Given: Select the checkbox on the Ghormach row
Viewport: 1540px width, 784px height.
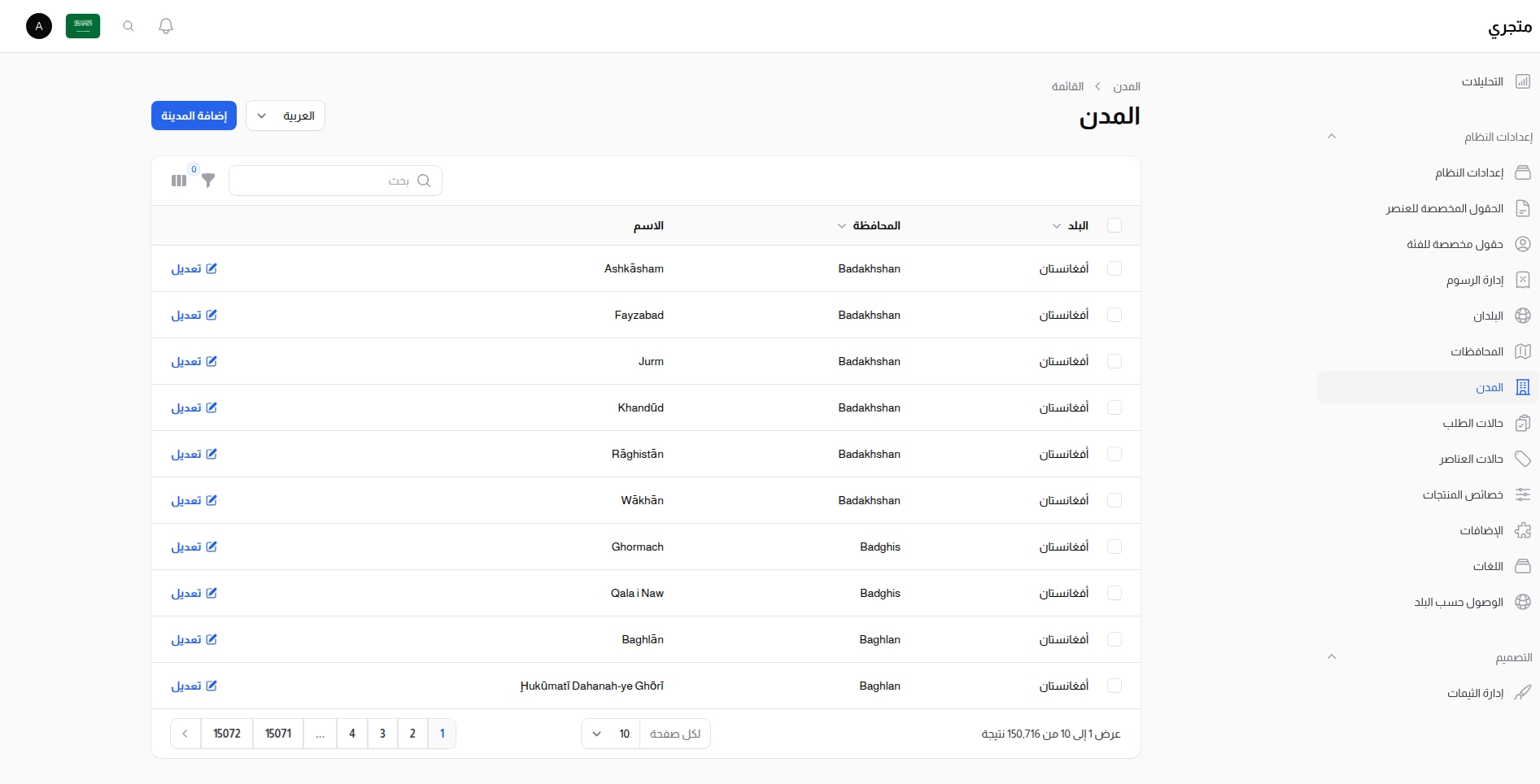Looking at the screenshot, I should [1115, 547].
